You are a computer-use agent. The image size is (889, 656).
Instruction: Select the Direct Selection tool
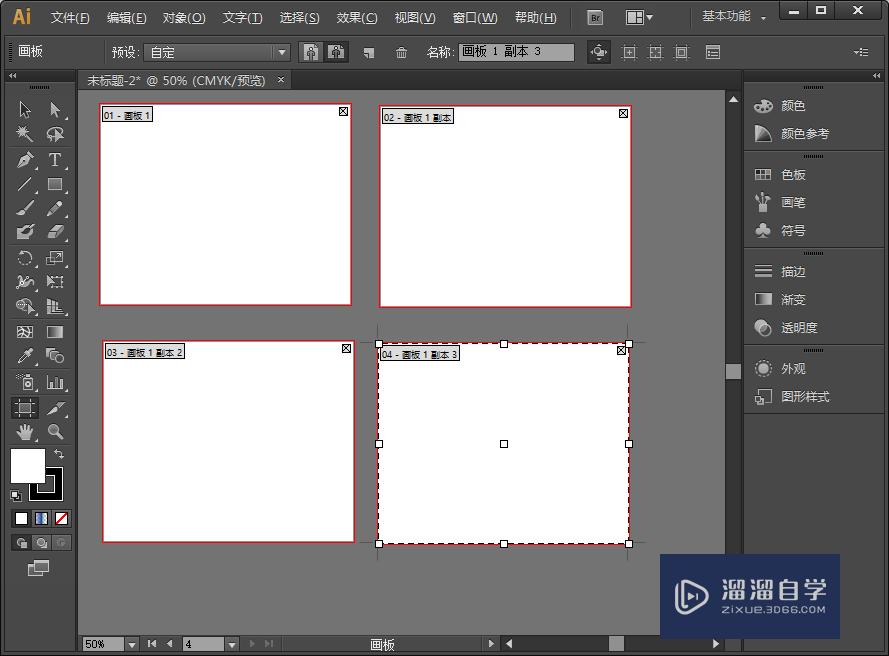pos(55,109)
